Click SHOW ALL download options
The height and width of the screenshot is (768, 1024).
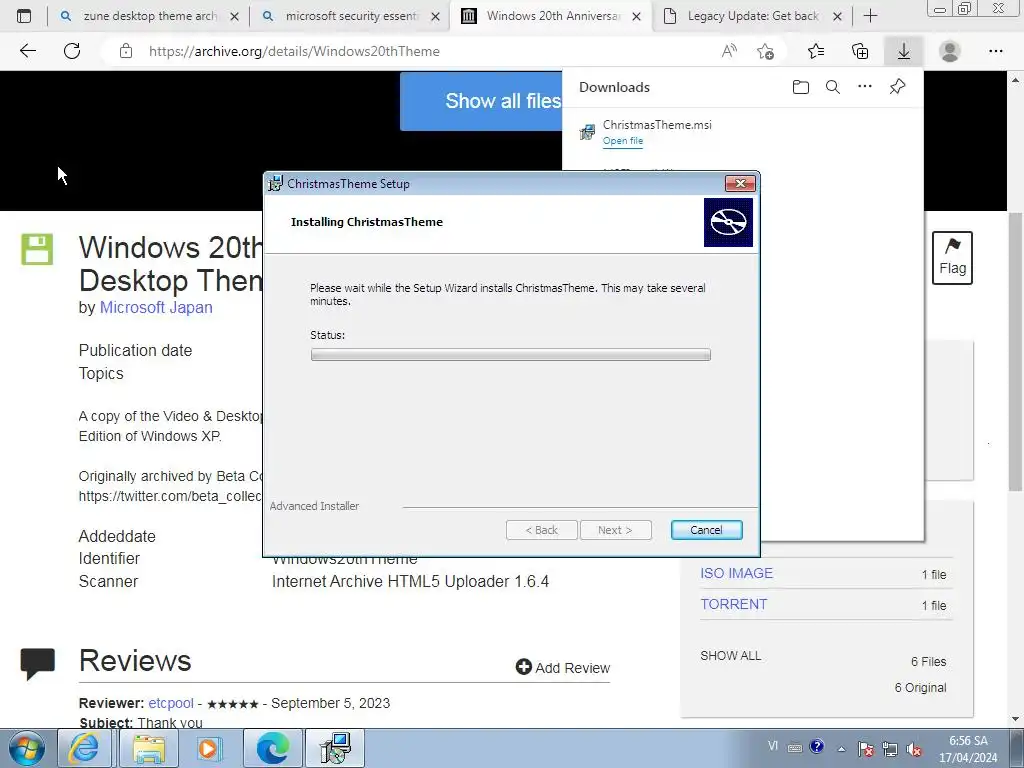click(x=730, y=656)
